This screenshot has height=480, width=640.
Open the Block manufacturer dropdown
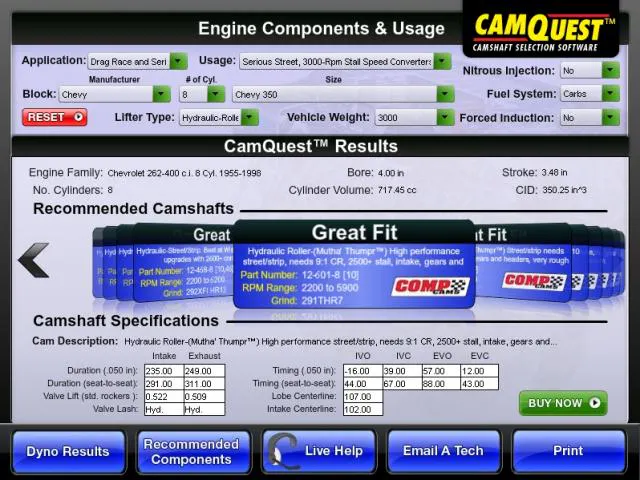[114, 94]
